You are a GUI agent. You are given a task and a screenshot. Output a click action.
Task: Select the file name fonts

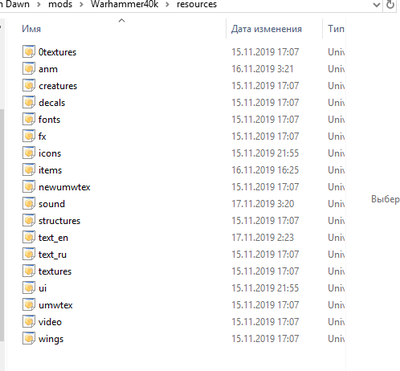49,119
